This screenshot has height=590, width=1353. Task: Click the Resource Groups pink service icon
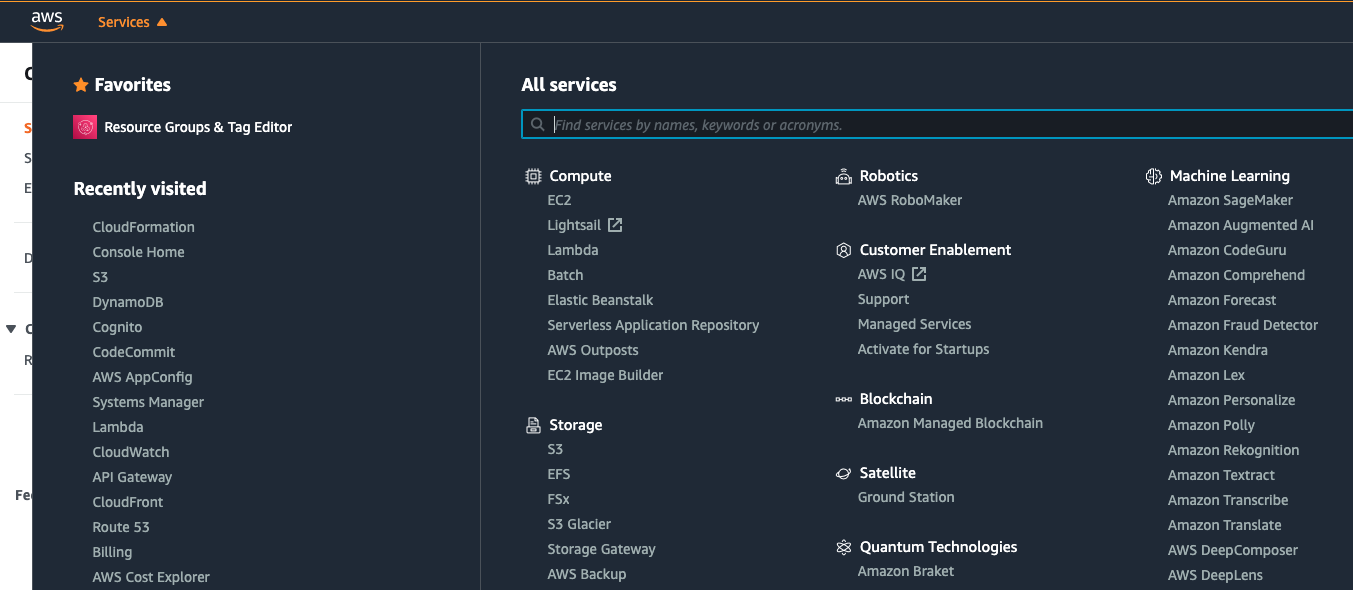point(85,127)
